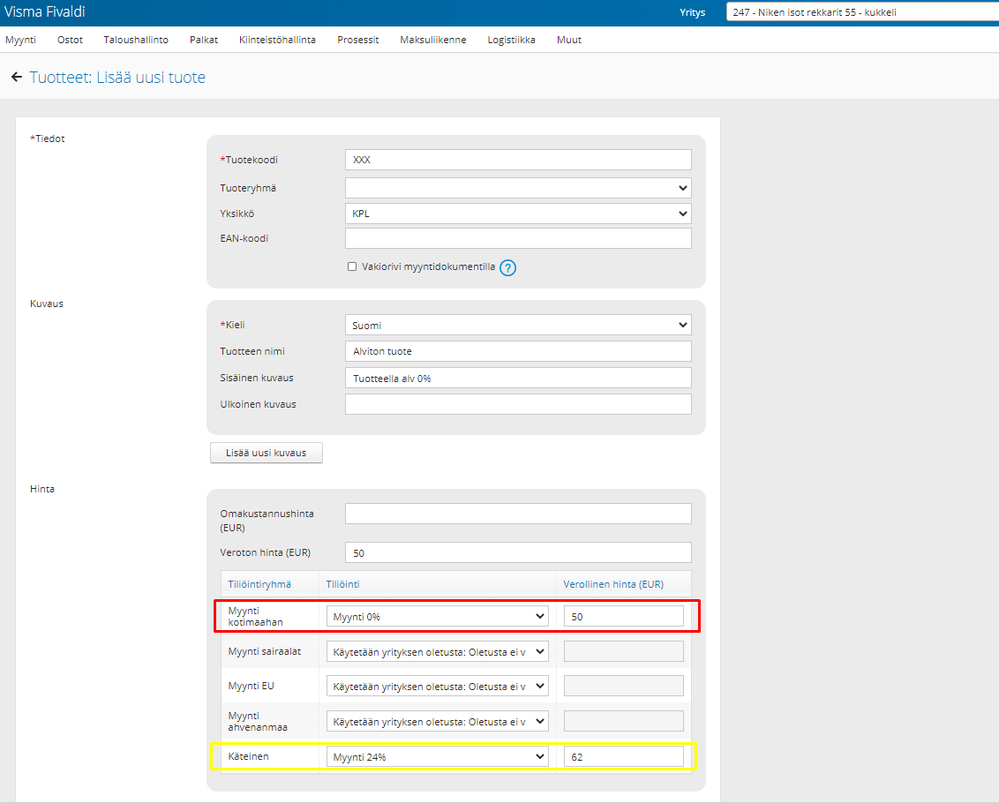Open the Ostot menu
999x803 pixels.
pyautogui.click(x=70, y=40)
